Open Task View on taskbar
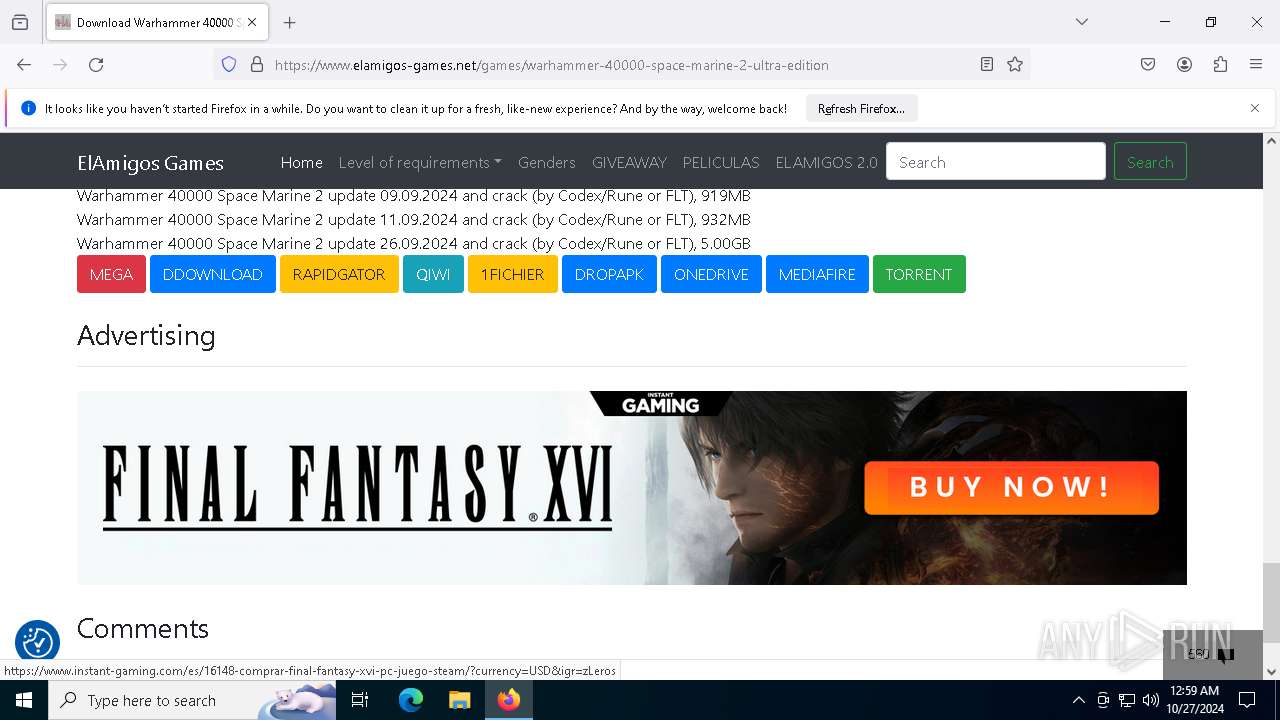This screenshot has width=1280, height=720. [360, 700]
